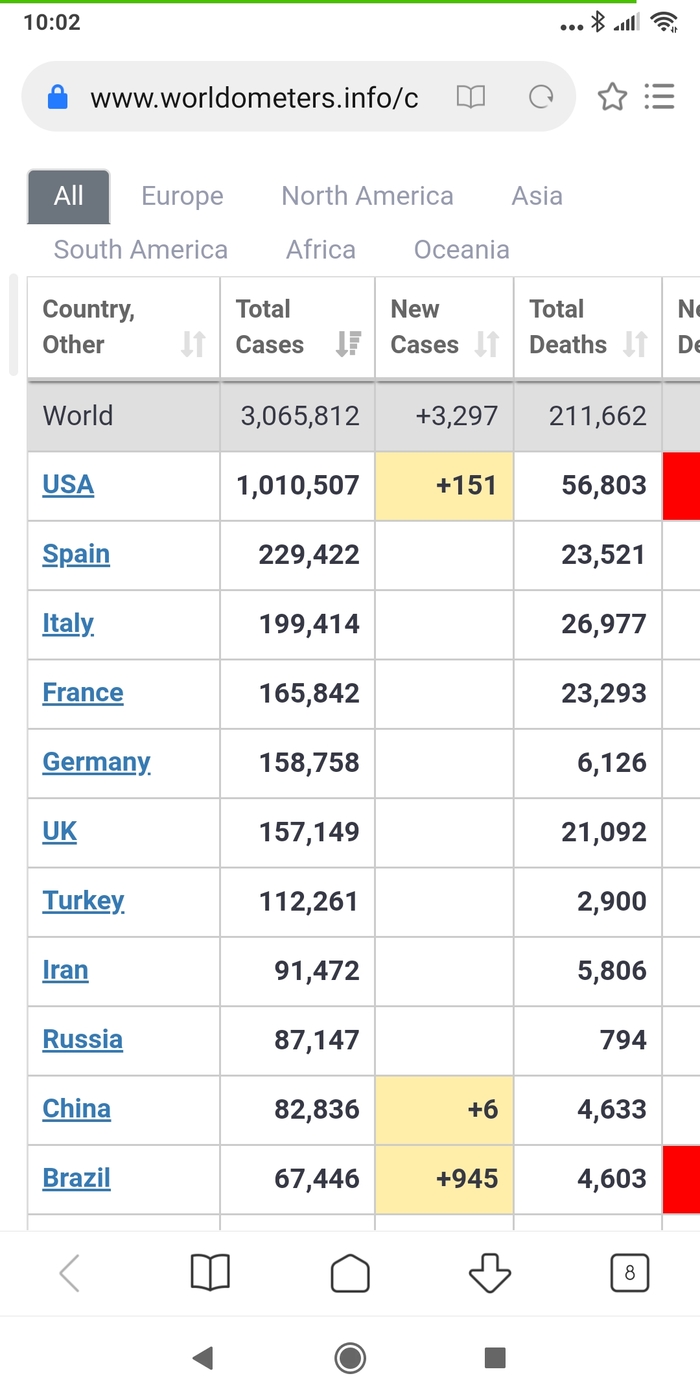Show the South America region tab
The height and width of the screenshot is (1400, 700).
point(141,250)
